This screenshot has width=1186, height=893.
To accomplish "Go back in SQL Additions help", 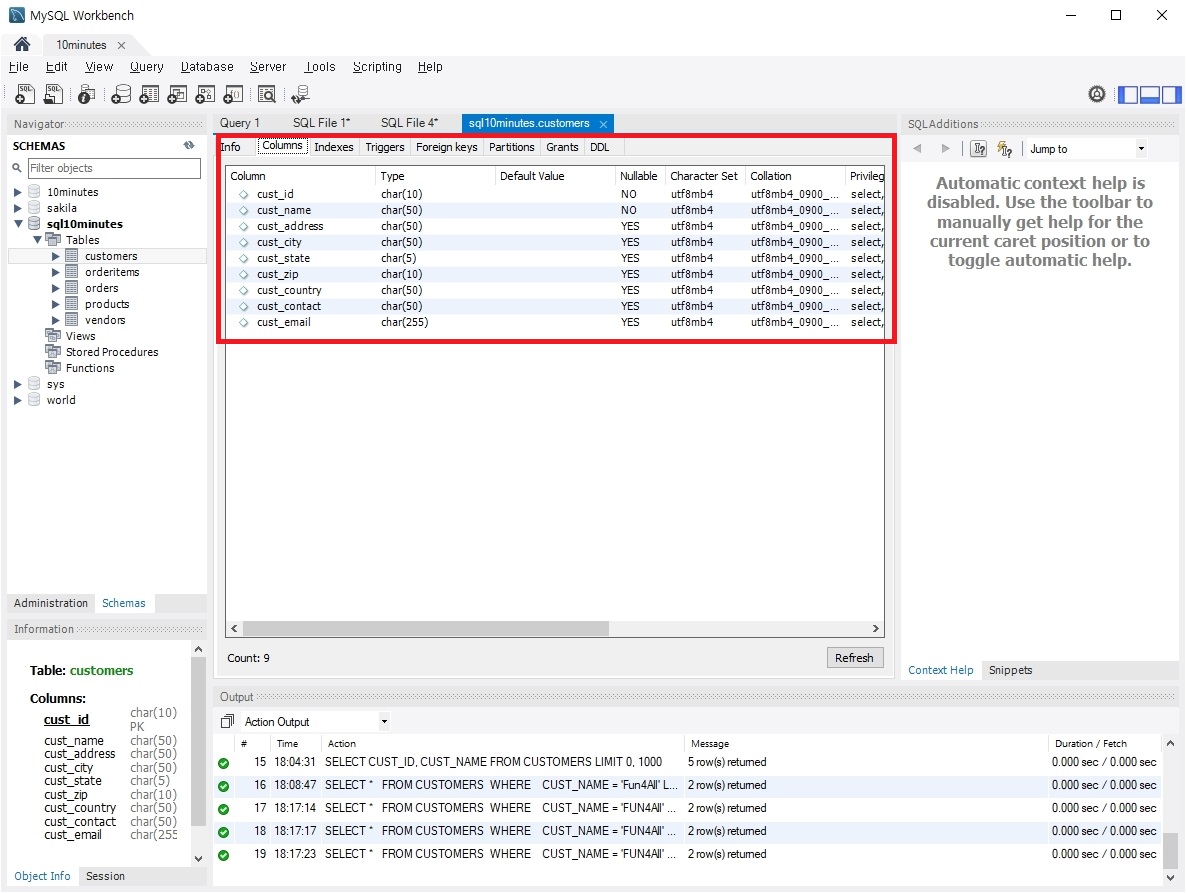I will click(917, 149).
